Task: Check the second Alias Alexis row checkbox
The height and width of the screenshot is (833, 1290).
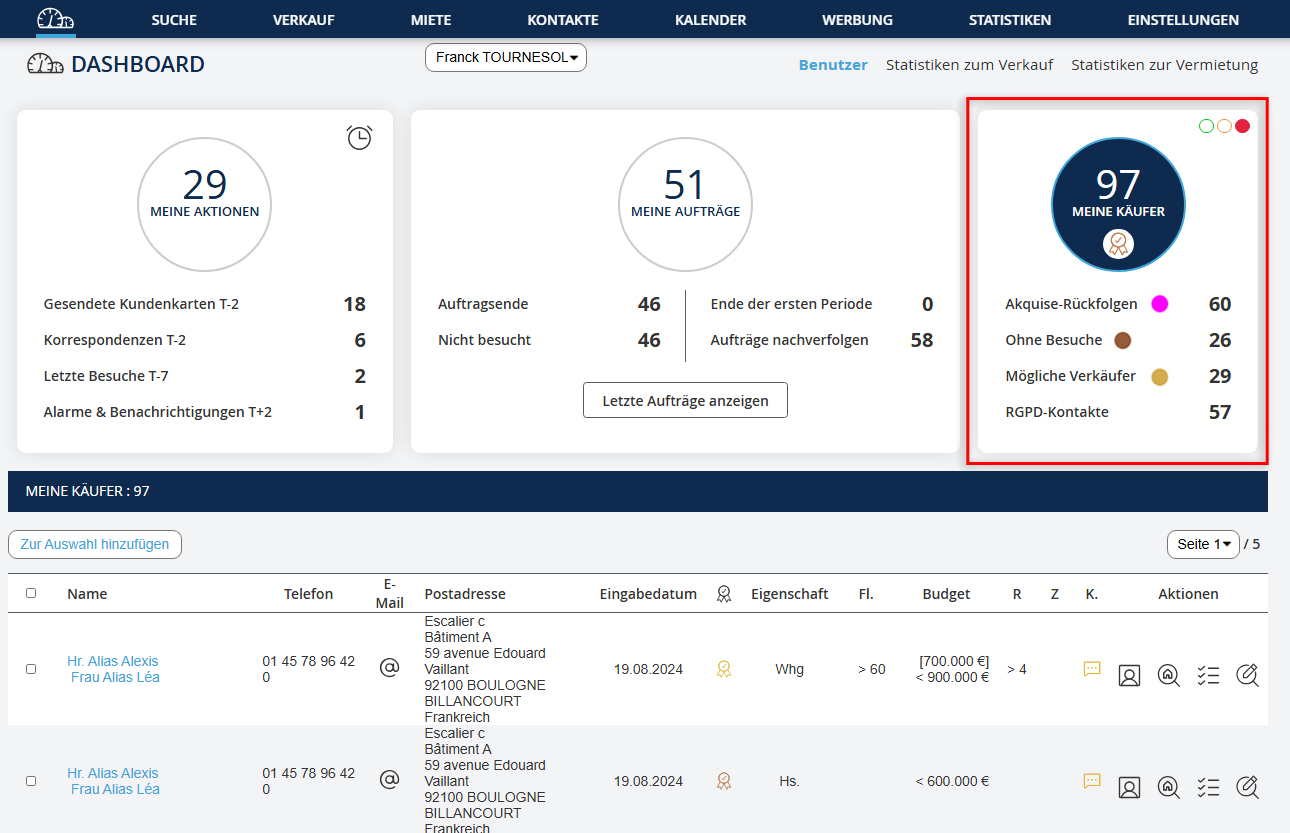Action: 31,781
